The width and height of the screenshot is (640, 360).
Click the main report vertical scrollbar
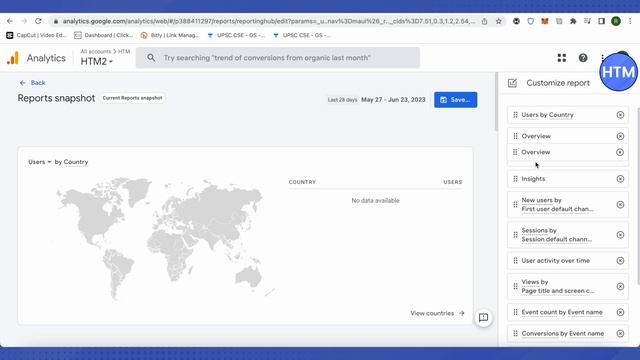click(x=496, y=102)
